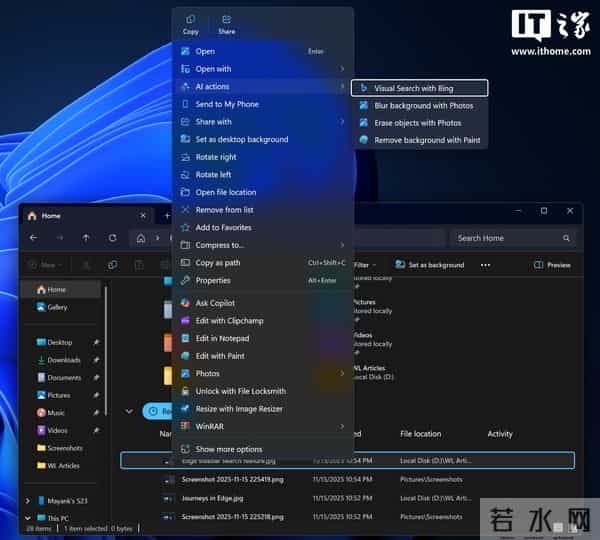Screen dimensions: 600x540
Task: Select Blur background with Photos
Action: [419, 106]
